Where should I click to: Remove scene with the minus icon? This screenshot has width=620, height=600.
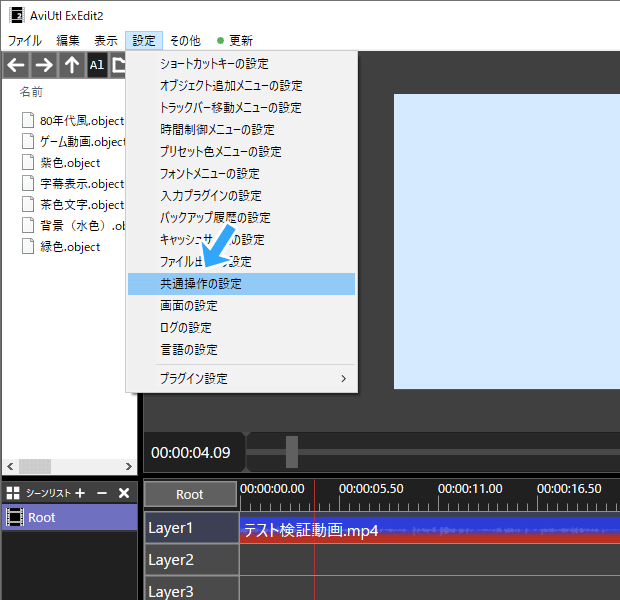(102, 493)
